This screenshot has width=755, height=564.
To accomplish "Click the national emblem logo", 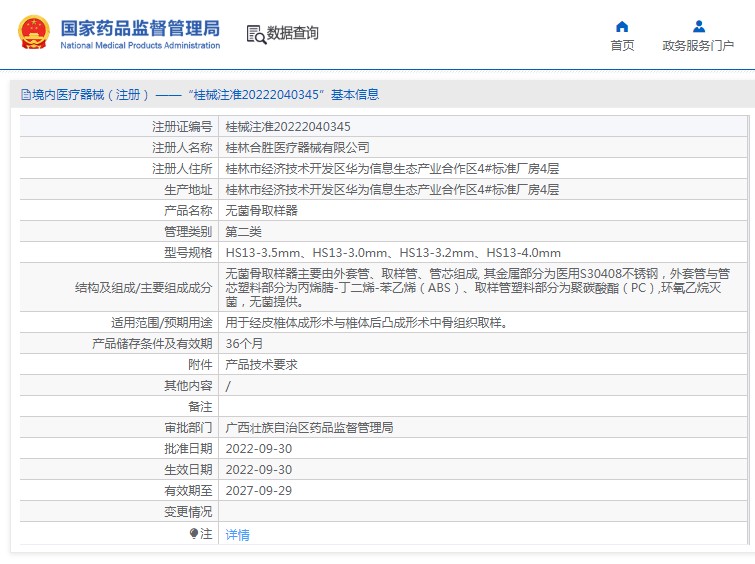I will click(x=34, y=32).
